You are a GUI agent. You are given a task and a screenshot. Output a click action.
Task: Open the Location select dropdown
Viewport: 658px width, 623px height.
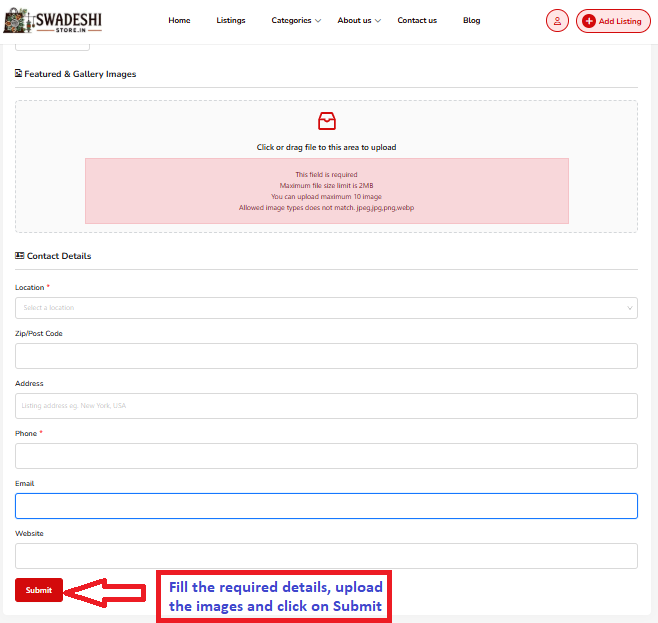click(326, 308)
